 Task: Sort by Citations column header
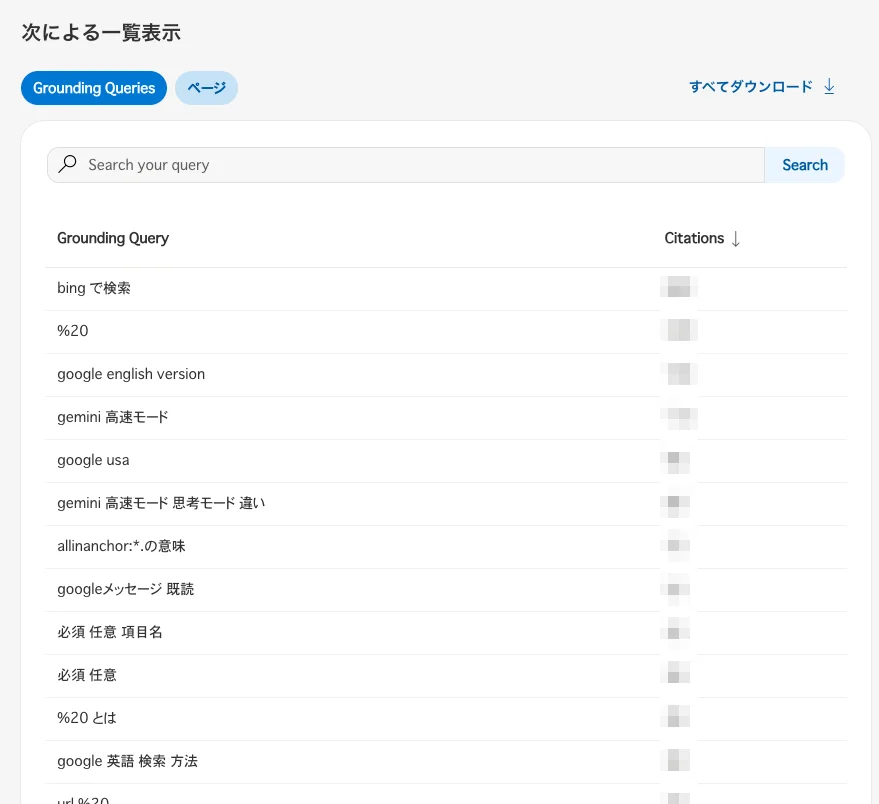point(694,238)
